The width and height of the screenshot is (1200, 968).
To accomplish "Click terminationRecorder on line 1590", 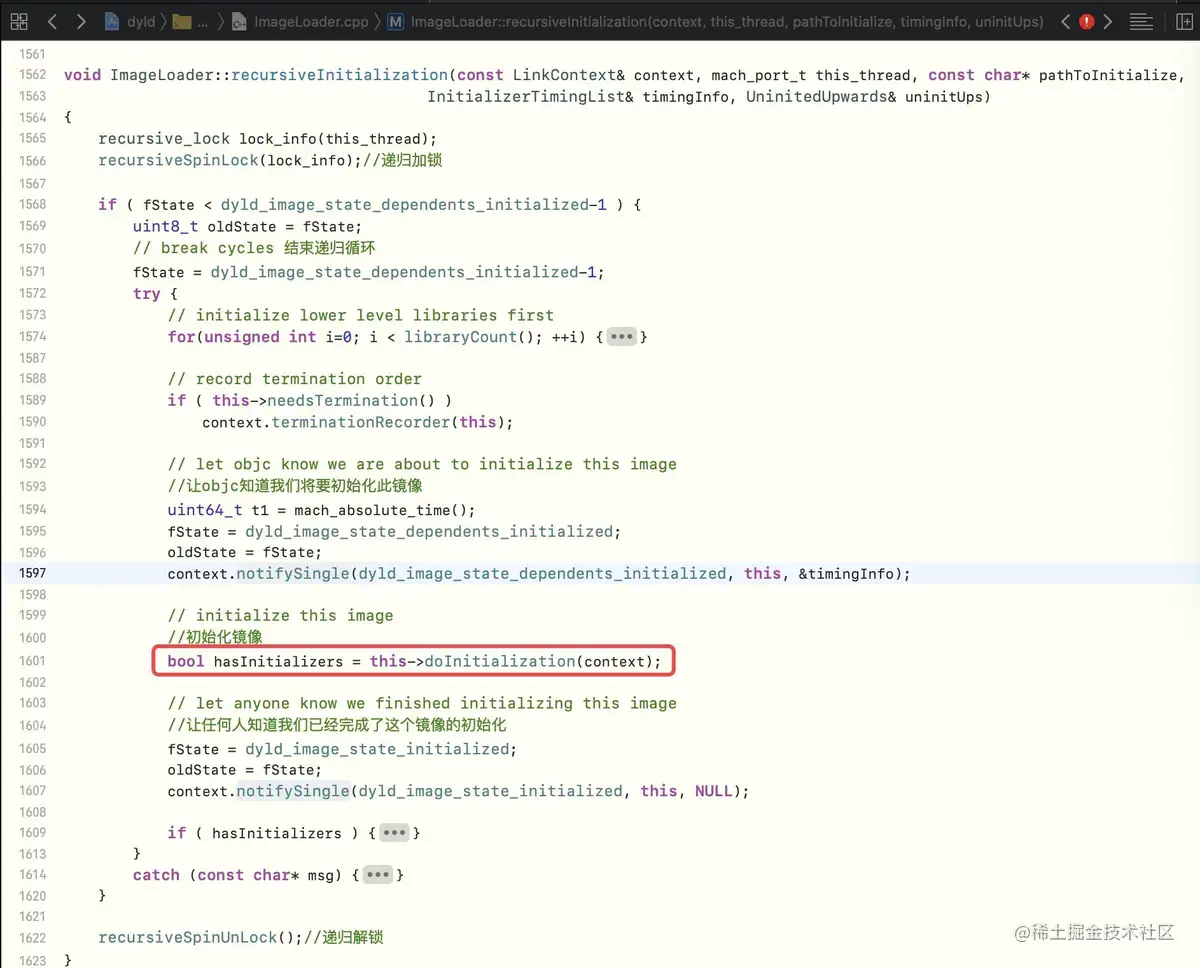I will pos(361,422).
